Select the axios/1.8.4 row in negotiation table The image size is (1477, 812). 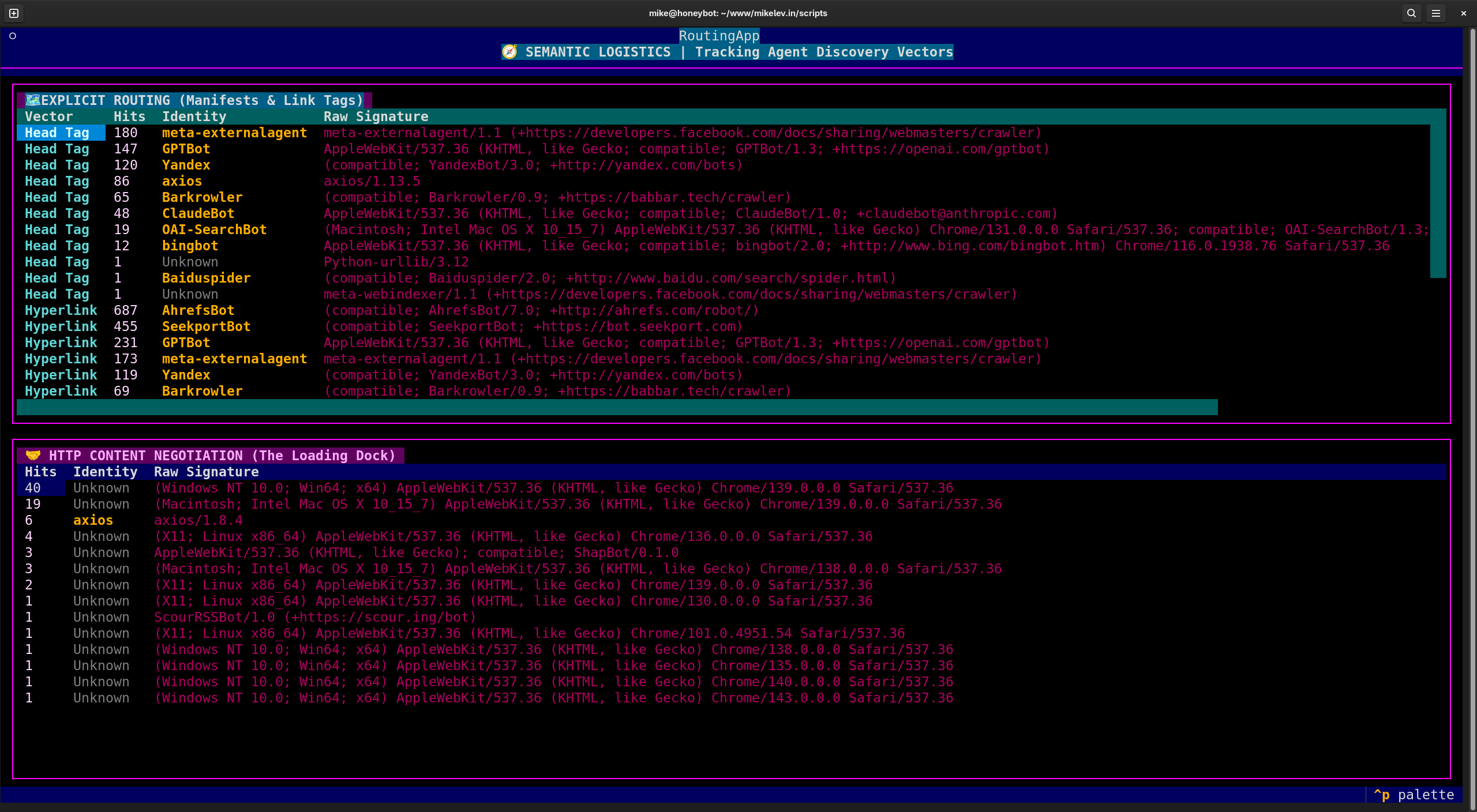click(x=732, y=520)
